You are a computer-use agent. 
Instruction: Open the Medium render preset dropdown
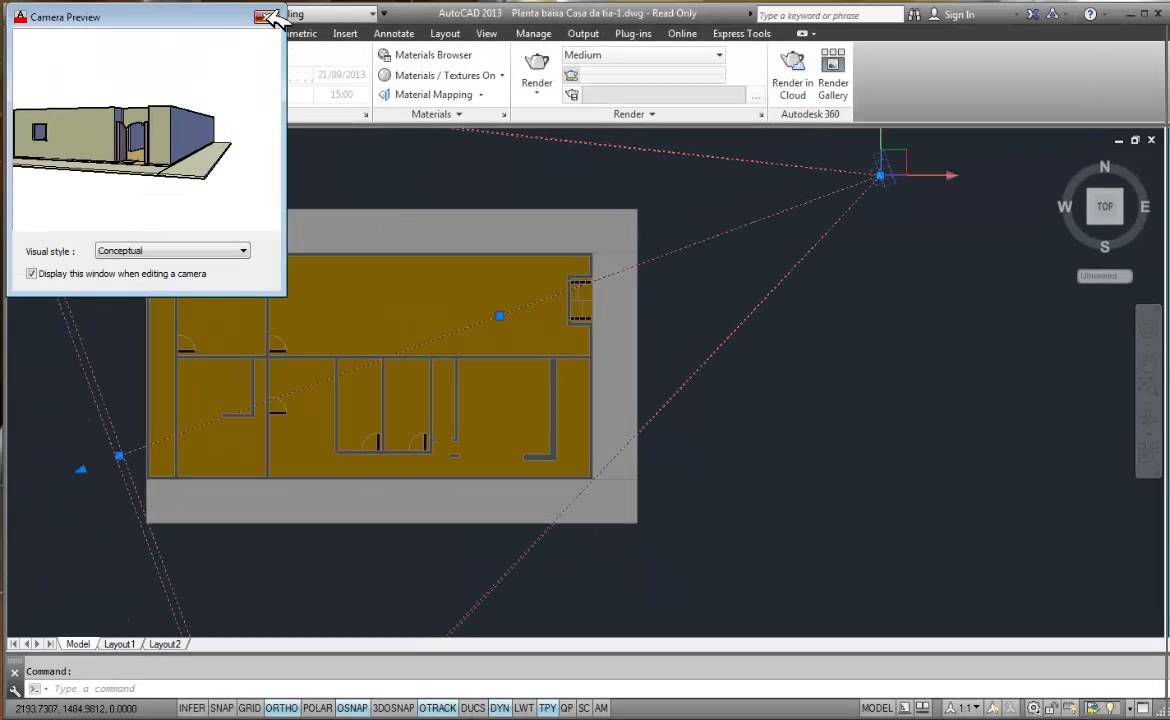[643, 54]
